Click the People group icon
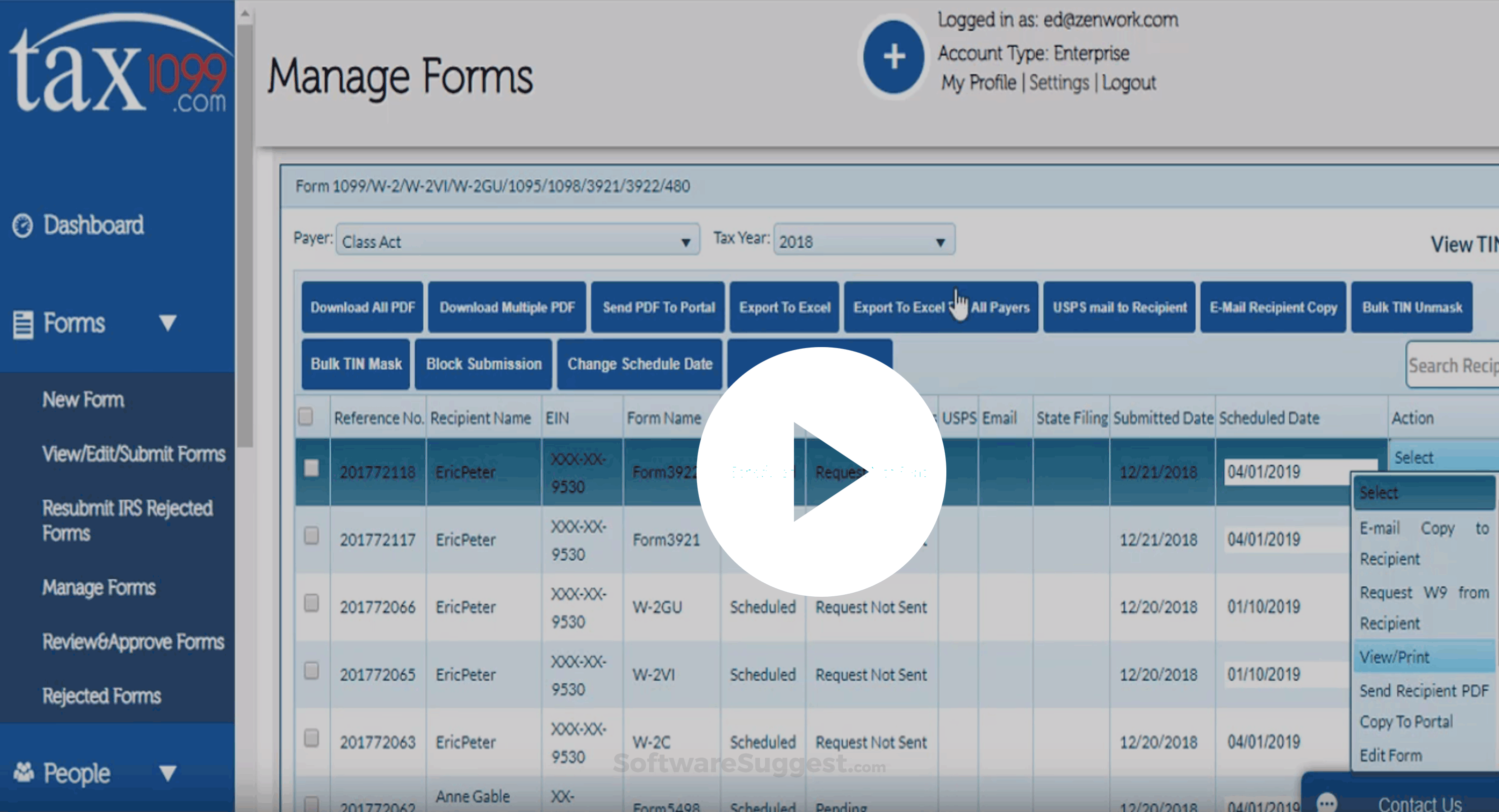The height and width of the screenshot is (812, 1499). pos(24,772)
